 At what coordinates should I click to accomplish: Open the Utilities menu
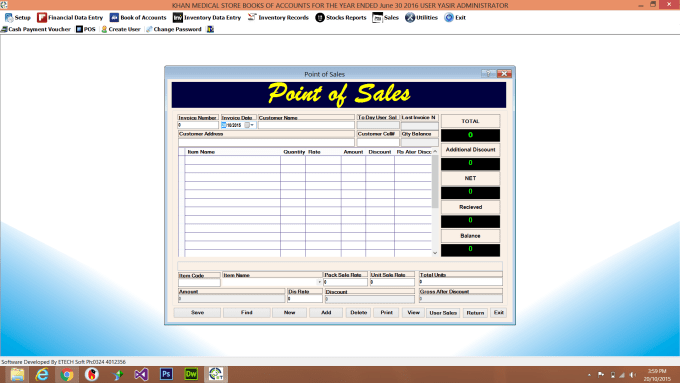(x=422, y=17)
